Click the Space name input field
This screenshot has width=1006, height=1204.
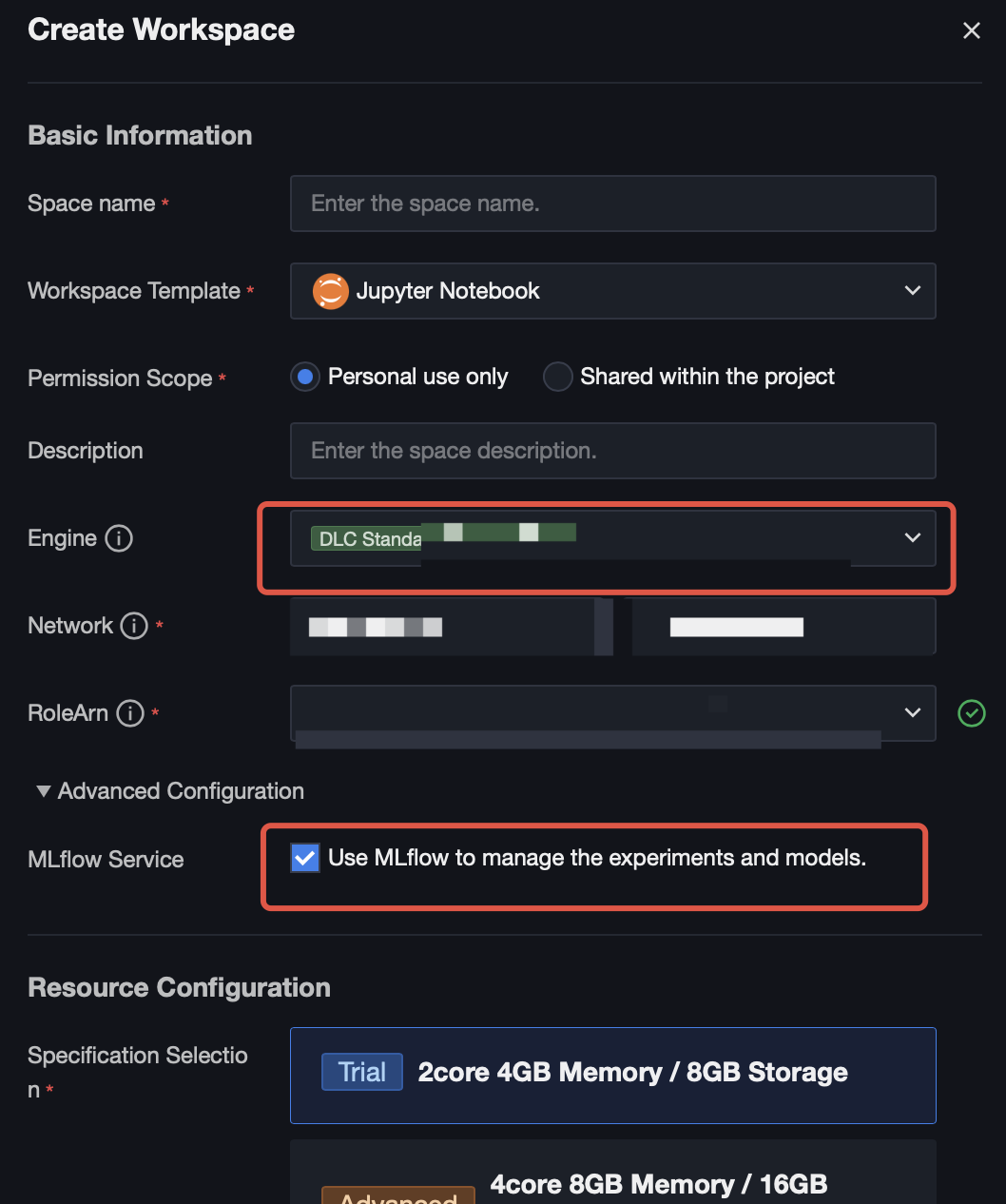click(612, 204)
